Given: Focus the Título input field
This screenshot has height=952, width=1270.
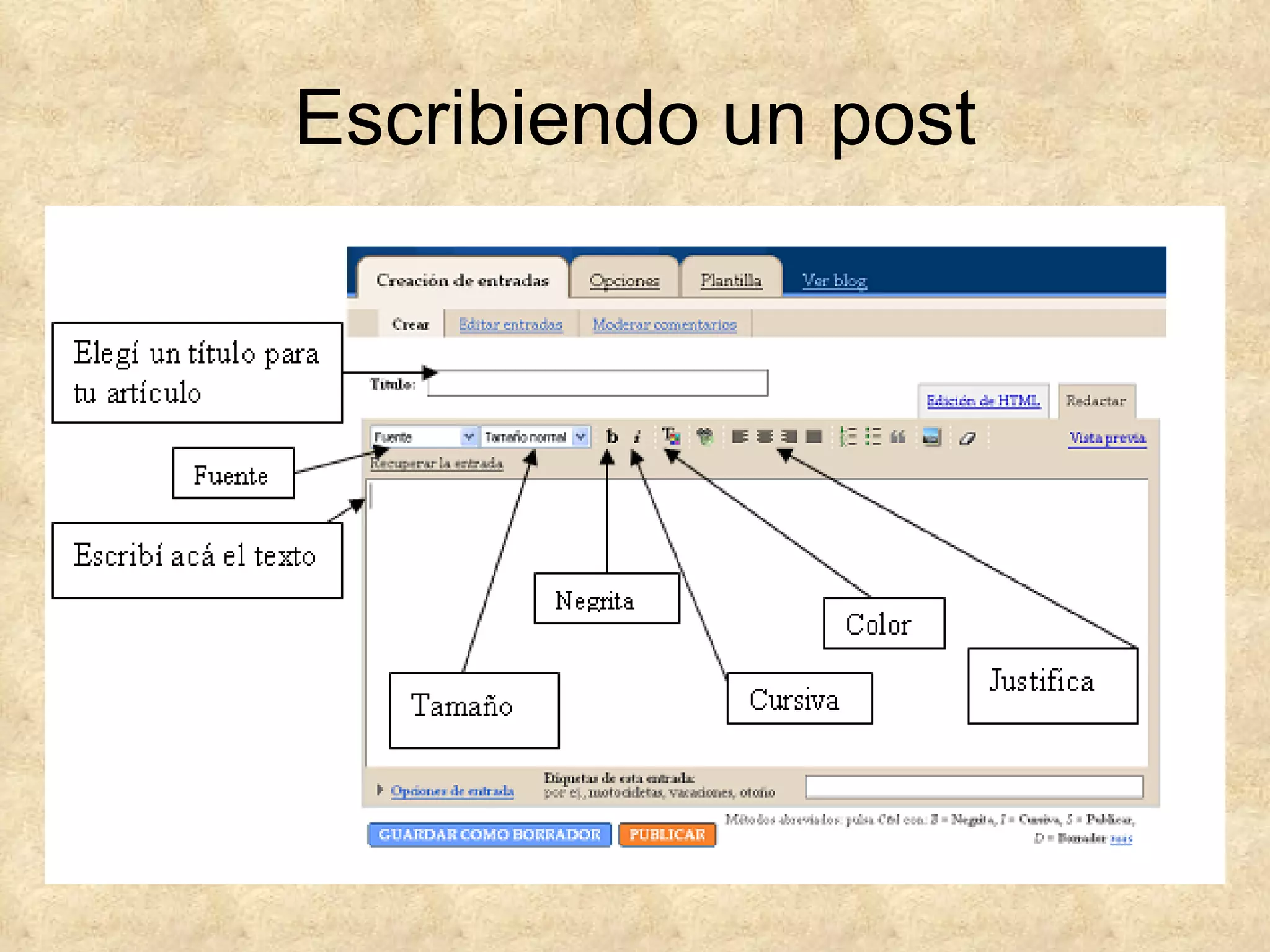Looking at the screenshot, I should point(598,383).
